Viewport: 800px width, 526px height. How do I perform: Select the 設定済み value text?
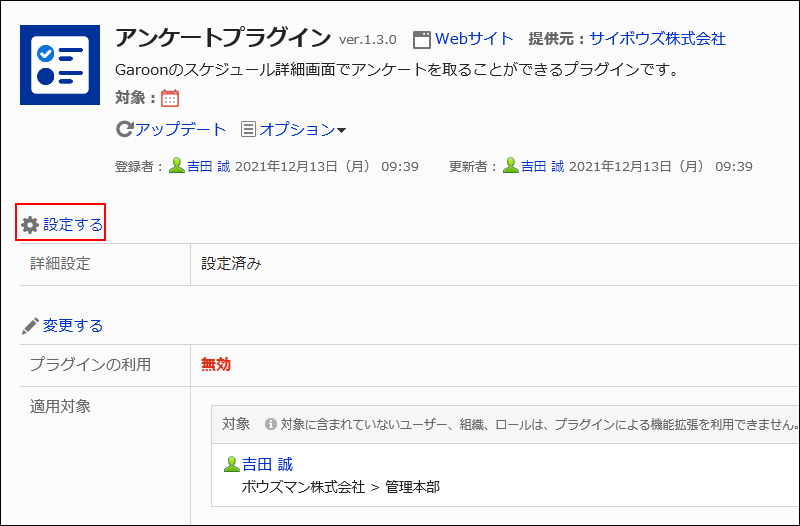231,263
